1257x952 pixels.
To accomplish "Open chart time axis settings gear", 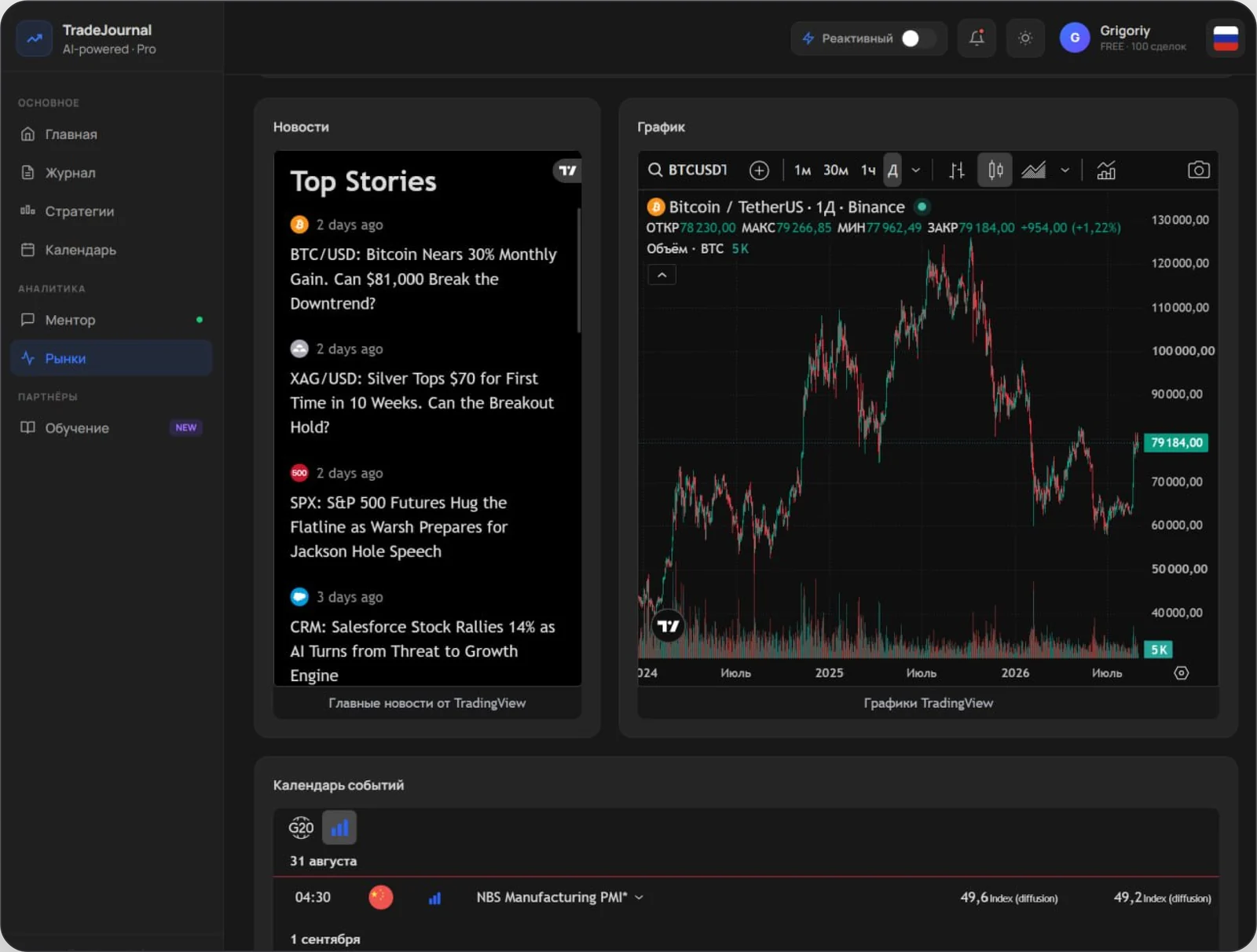I will (x=1181, y=673).
